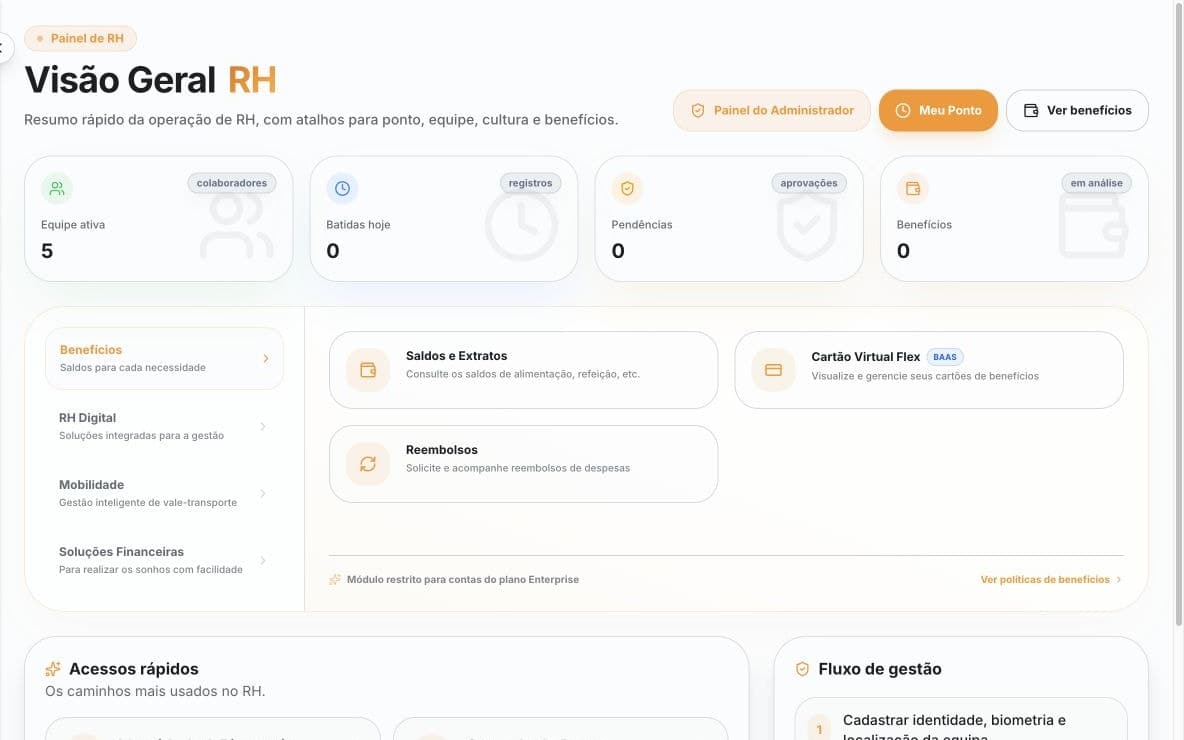
Task: Click the Fluxo de gestão heading
Action: point(880,669)
